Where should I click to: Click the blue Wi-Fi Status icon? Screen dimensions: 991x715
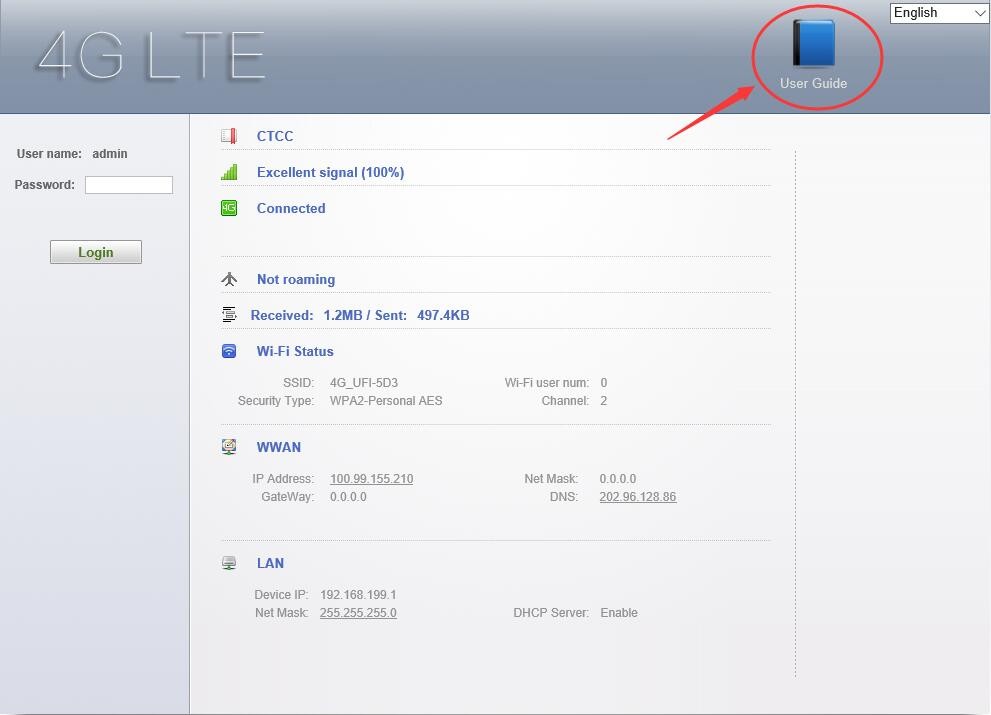[229, 351]
